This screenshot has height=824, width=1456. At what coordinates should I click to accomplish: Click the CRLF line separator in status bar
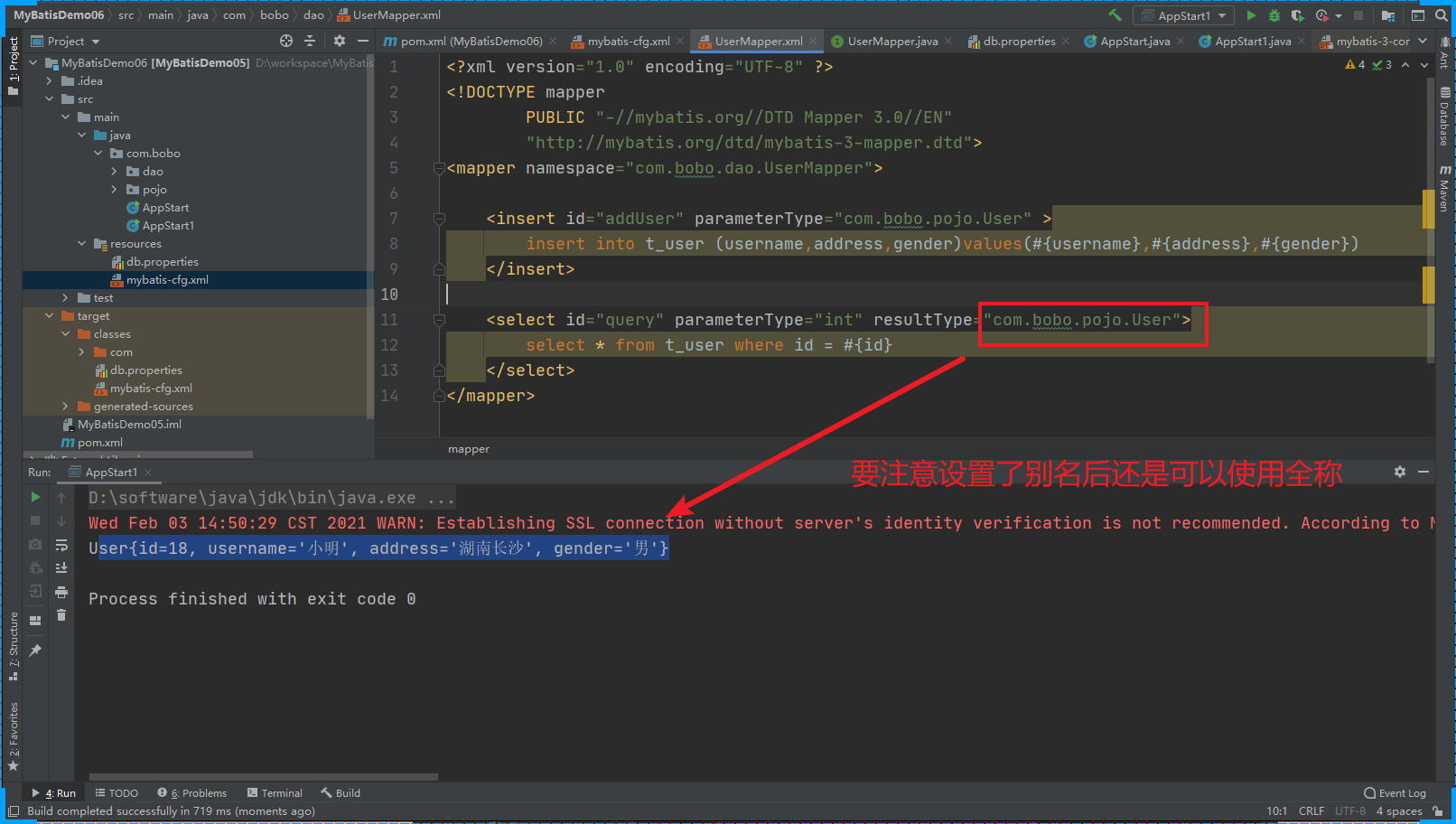[x=1311, y=811]
